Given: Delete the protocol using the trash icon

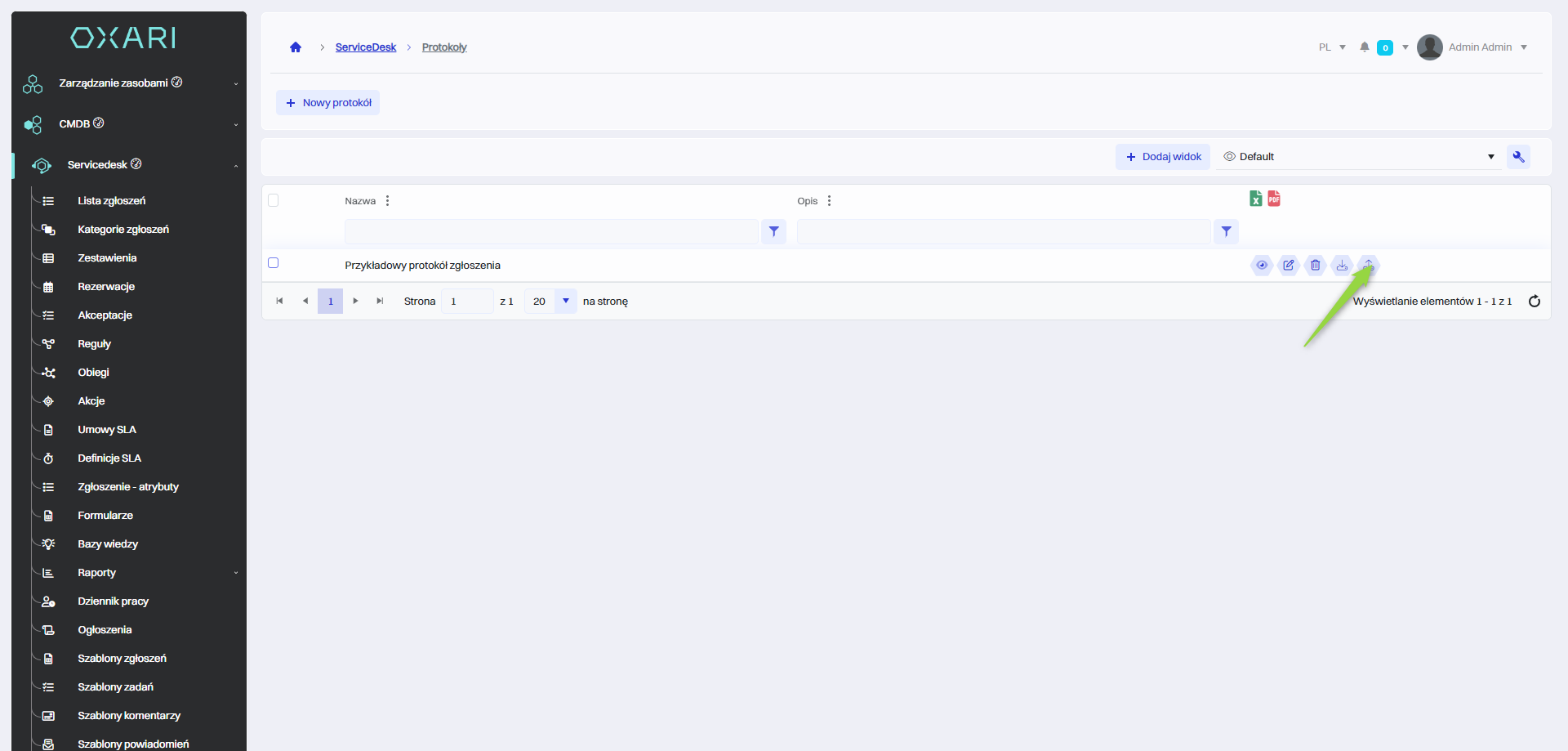Looking at the screenshot, I should coord(1315,265).
